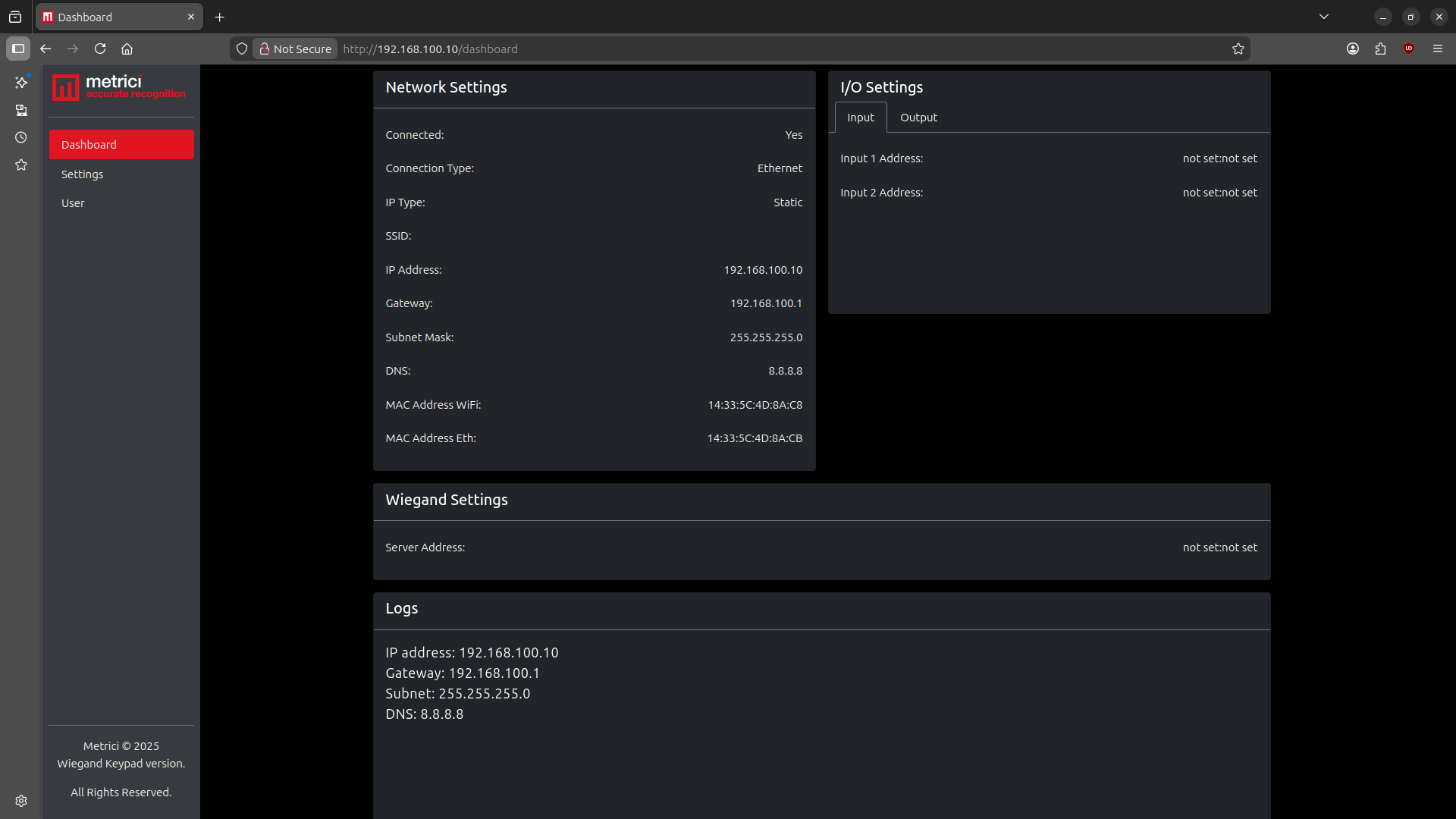
Task: Switch to the Input tab
Action: (x=861, y=118)
